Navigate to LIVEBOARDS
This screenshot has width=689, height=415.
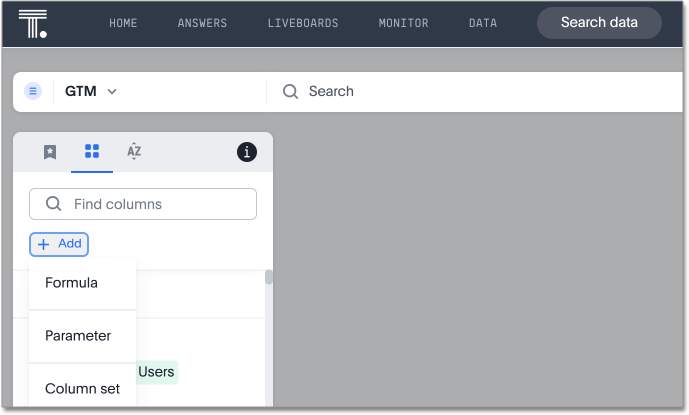[x=303, y=23]
